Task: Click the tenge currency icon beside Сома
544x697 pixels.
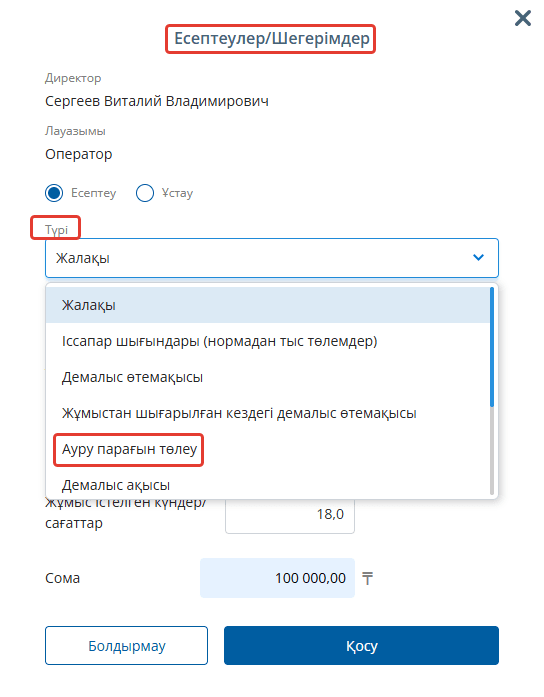Action: click(x=367, y=578)
